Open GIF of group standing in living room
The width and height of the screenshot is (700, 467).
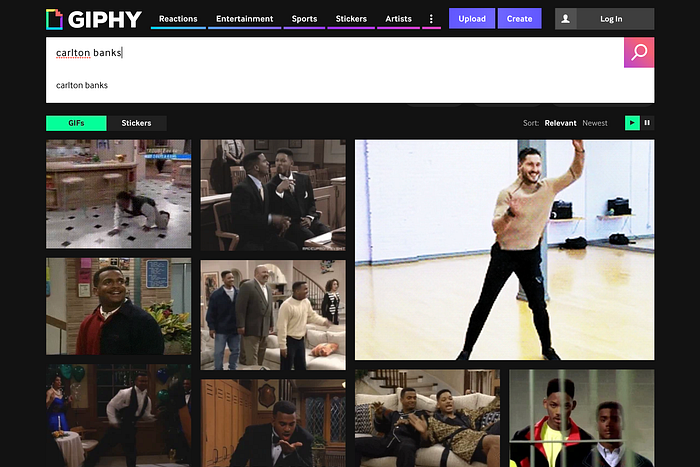[x=273, y=315]
